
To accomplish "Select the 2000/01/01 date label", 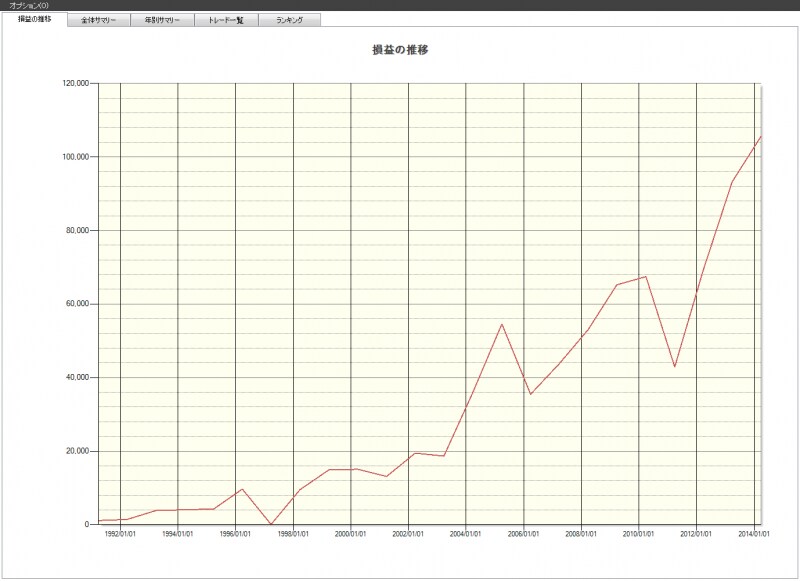I will tap(352, 534).
